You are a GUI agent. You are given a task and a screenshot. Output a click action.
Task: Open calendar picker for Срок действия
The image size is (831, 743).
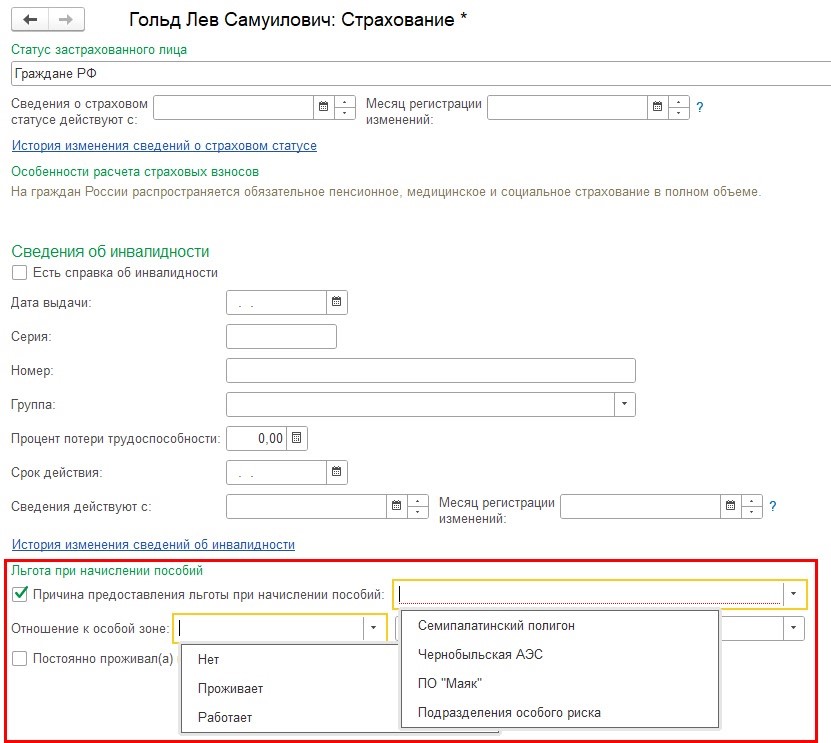pos(336,472)
